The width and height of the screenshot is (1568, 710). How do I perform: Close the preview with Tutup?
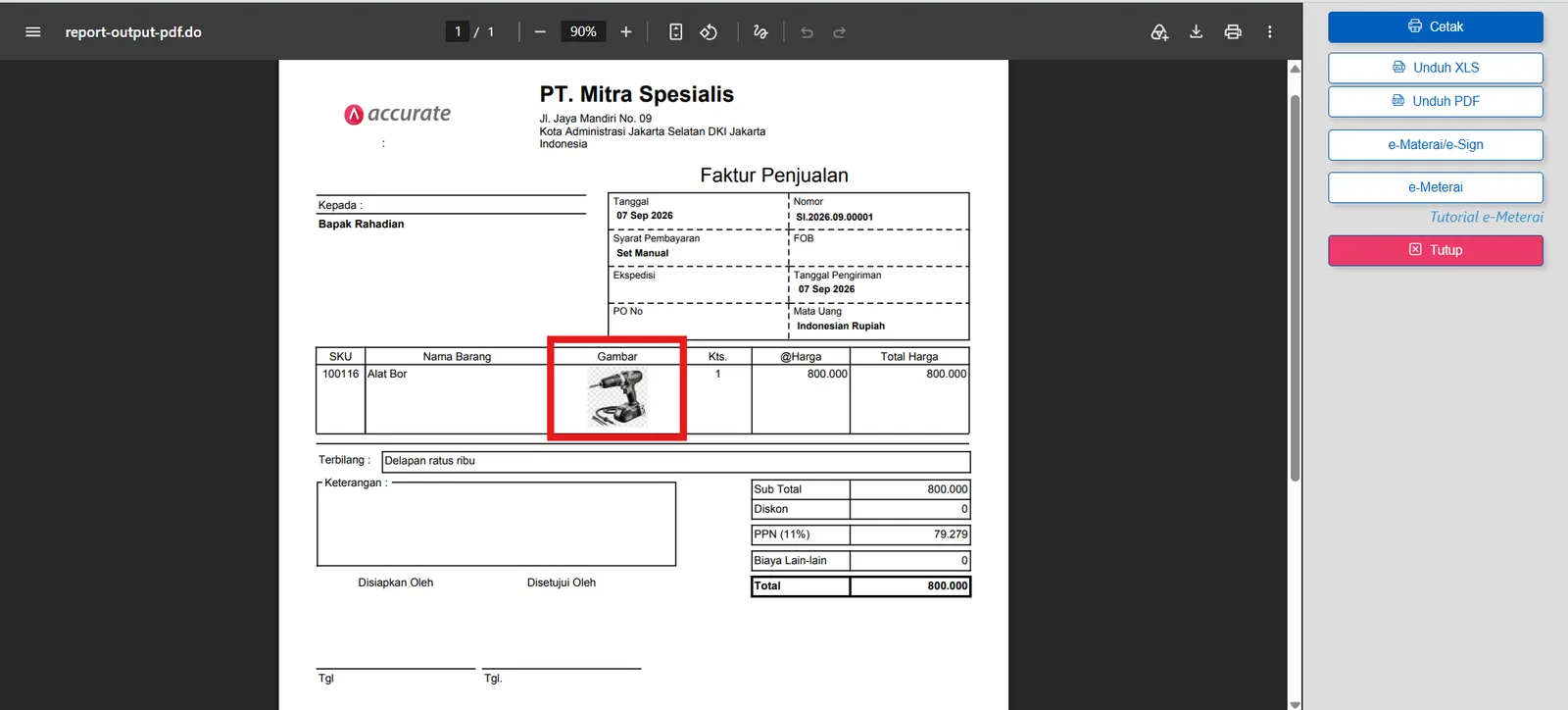1436,250
